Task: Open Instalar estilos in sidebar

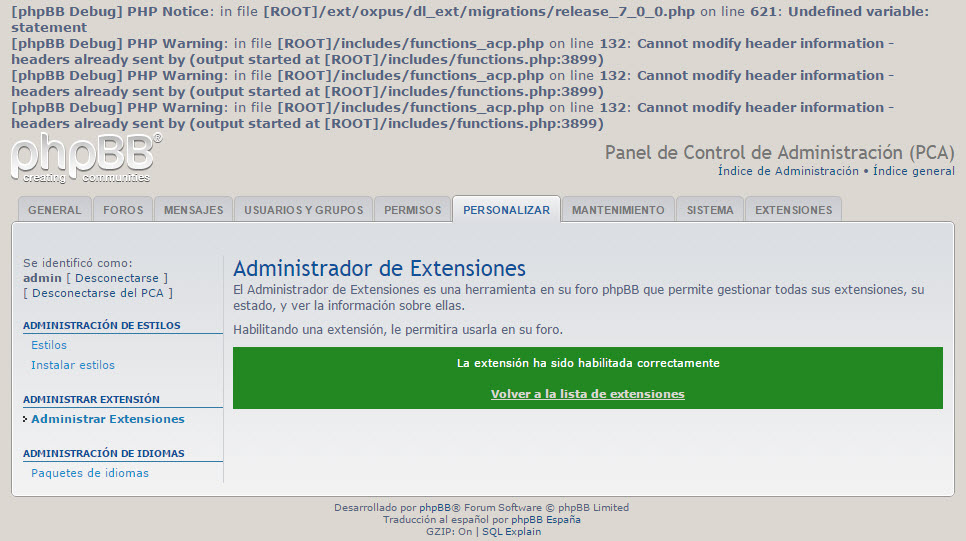Action: tap(73, 365)
